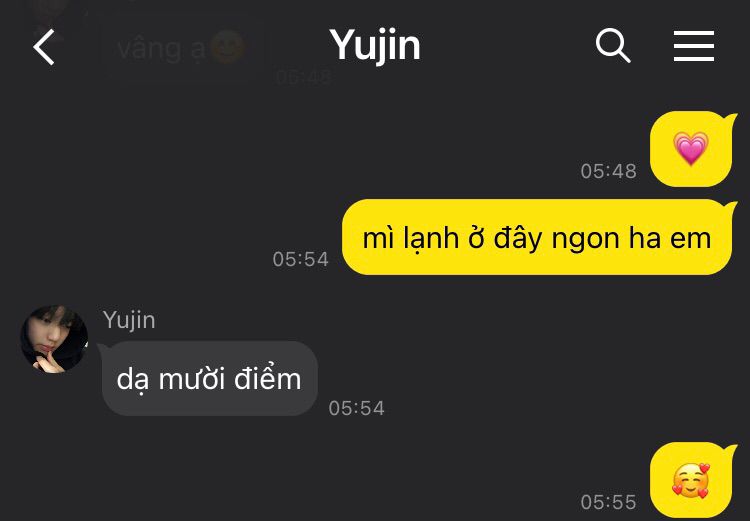Viewport: 750px width, 521px height.
Task: Tap the pink heart emoji message
Action: (x=691, y=148)
